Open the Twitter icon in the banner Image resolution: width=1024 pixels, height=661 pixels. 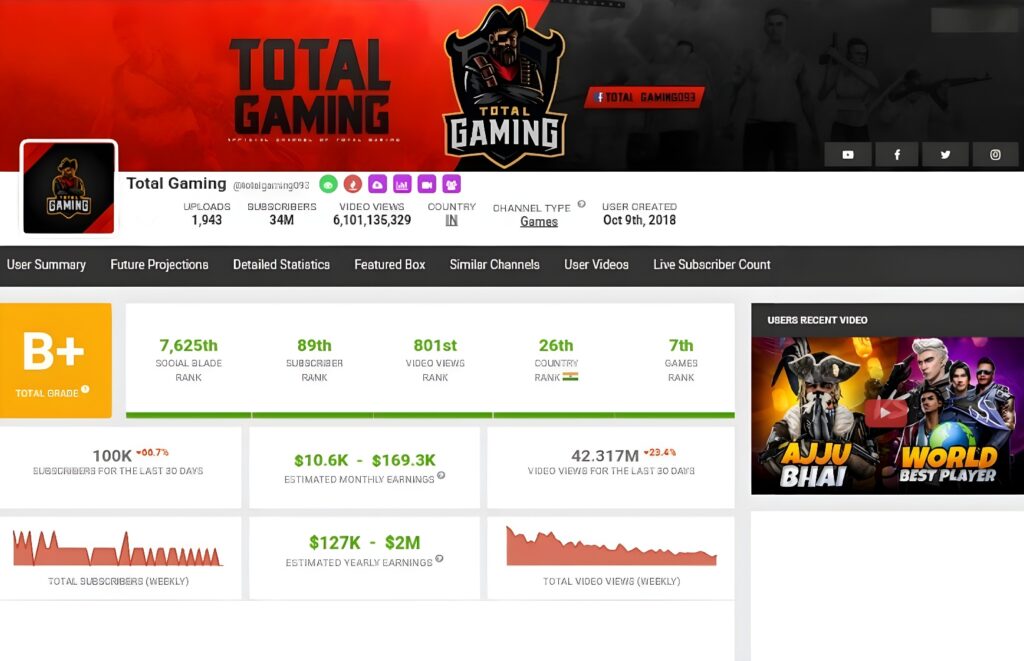click(x=945, y=155)
